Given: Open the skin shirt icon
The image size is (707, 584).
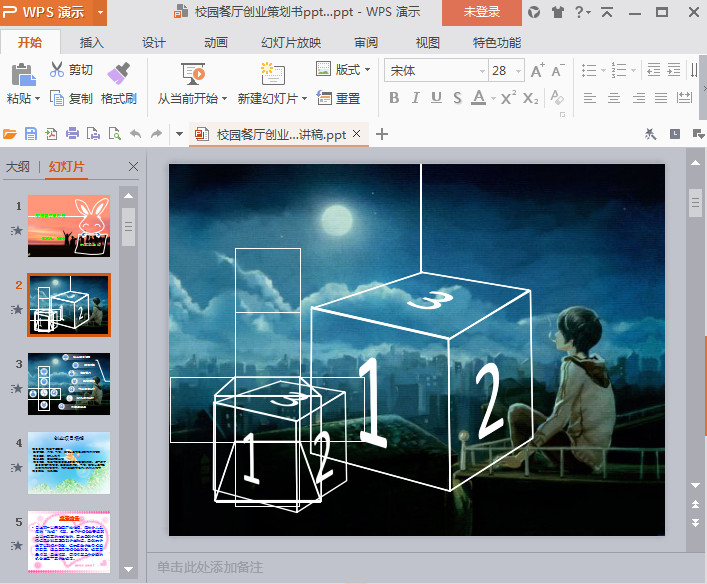Looking at the screenshot, I should 558,12.
